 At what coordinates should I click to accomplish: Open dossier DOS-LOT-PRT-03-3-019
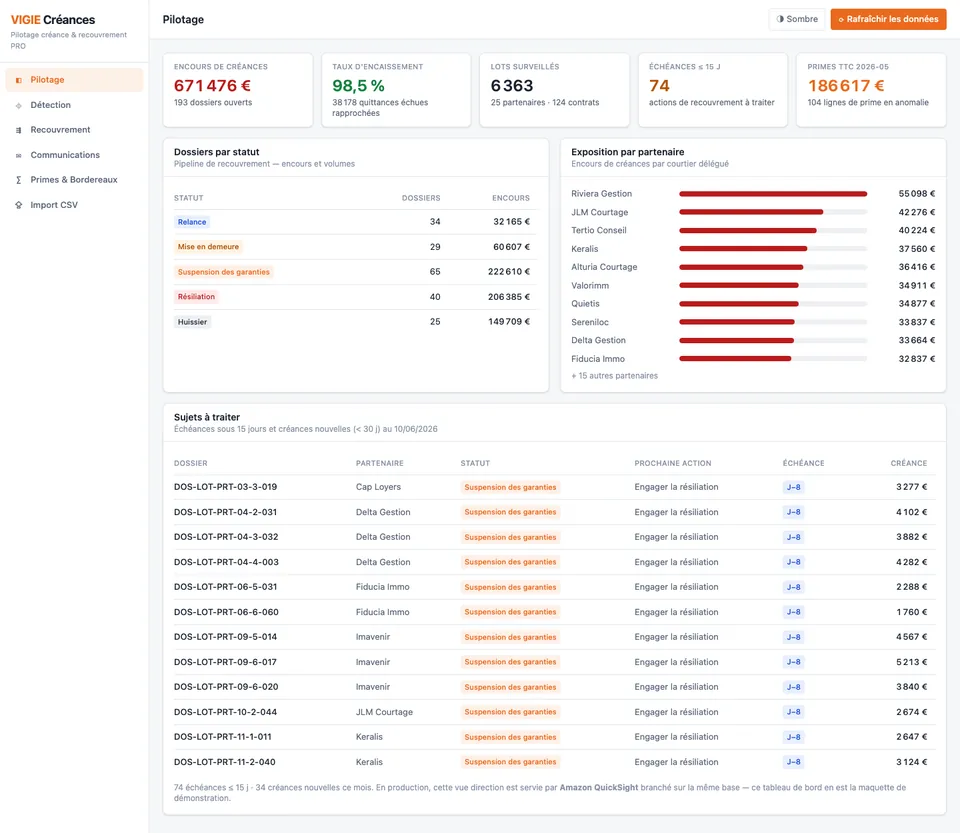coord(225,487)
